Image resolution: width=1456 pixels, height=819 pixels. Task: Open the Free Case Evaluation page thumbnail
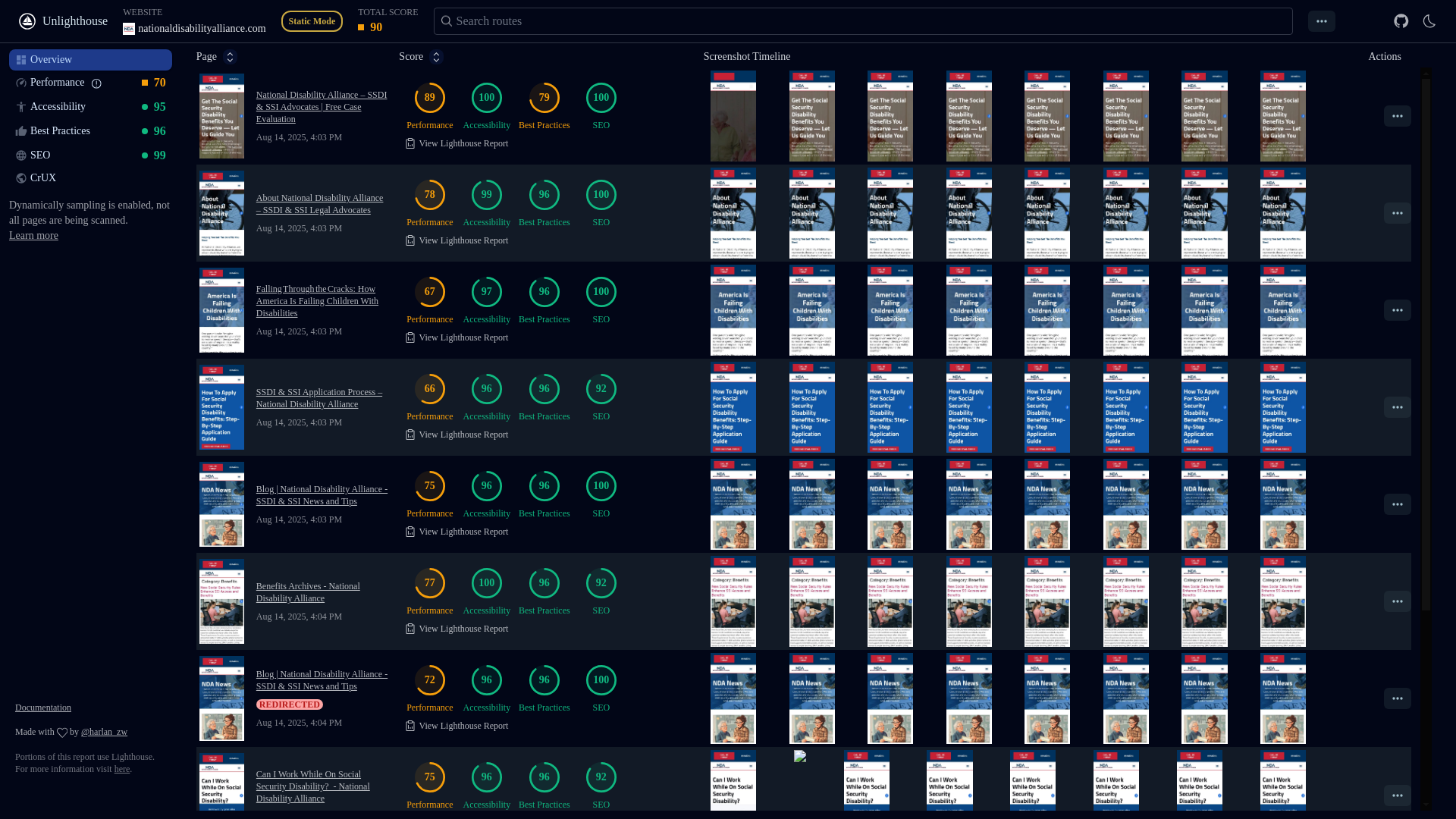[221, 116]
